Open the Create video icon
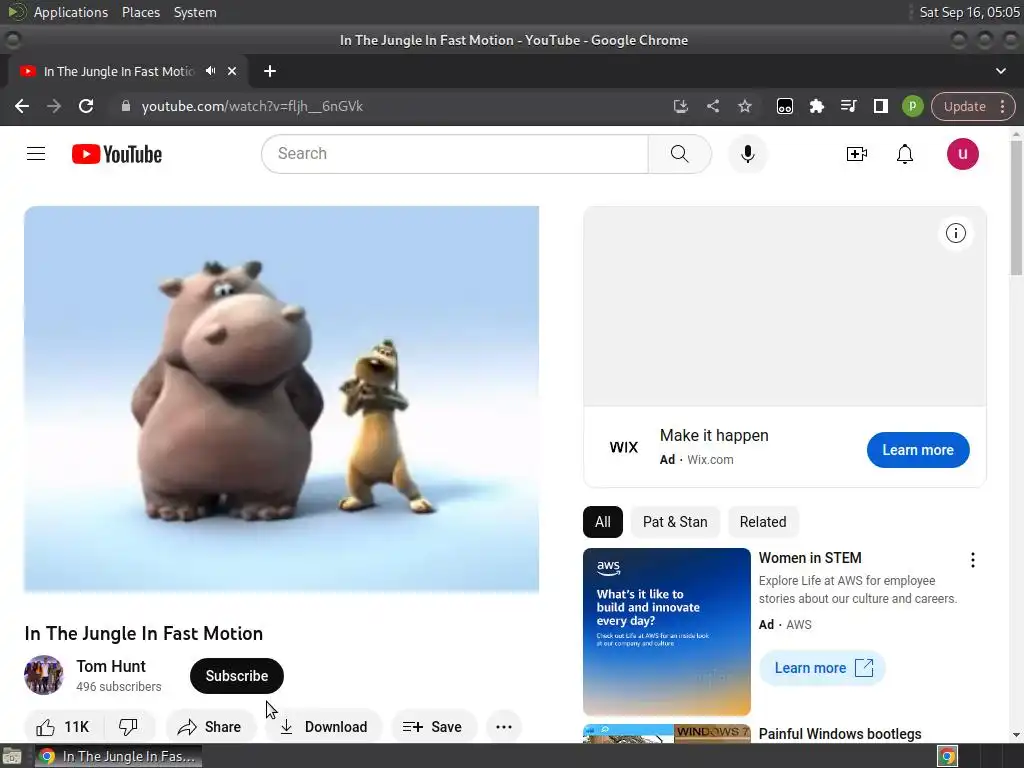Viewport: 1024px width, 768px height. pos(856,154)
